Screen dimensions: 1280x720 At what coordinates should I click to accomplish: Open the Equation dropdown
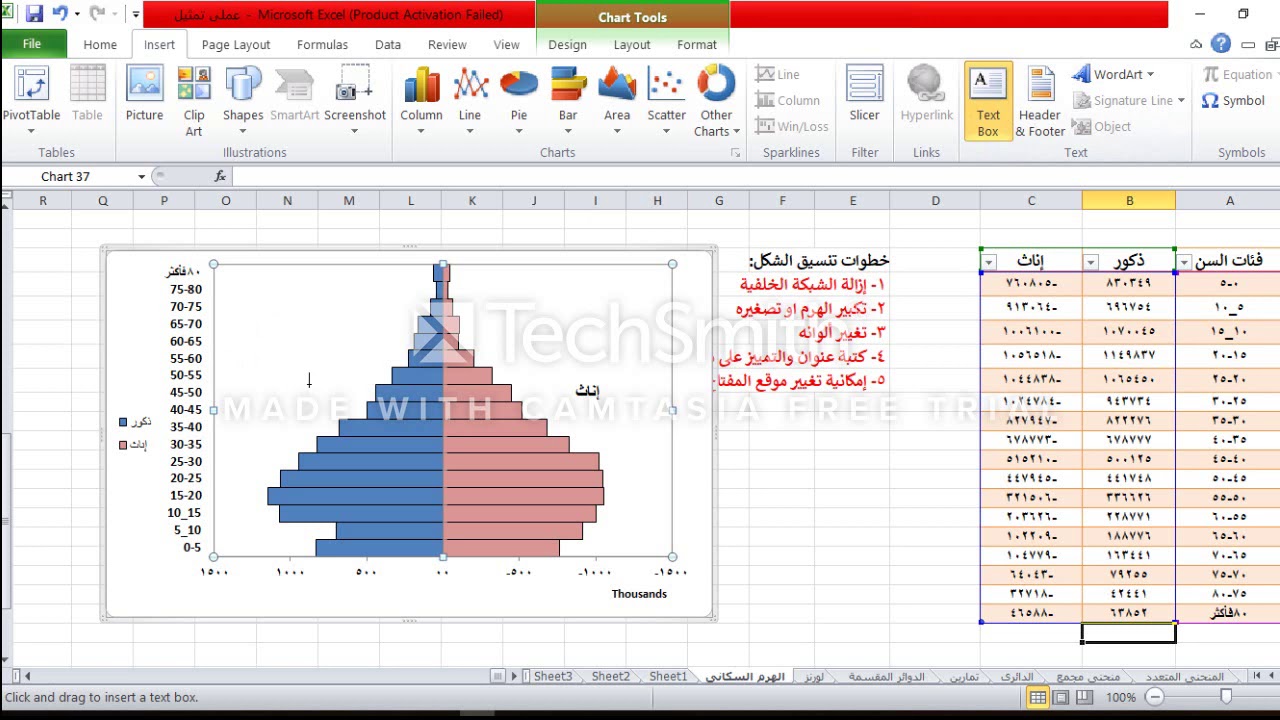[1239, 74]
